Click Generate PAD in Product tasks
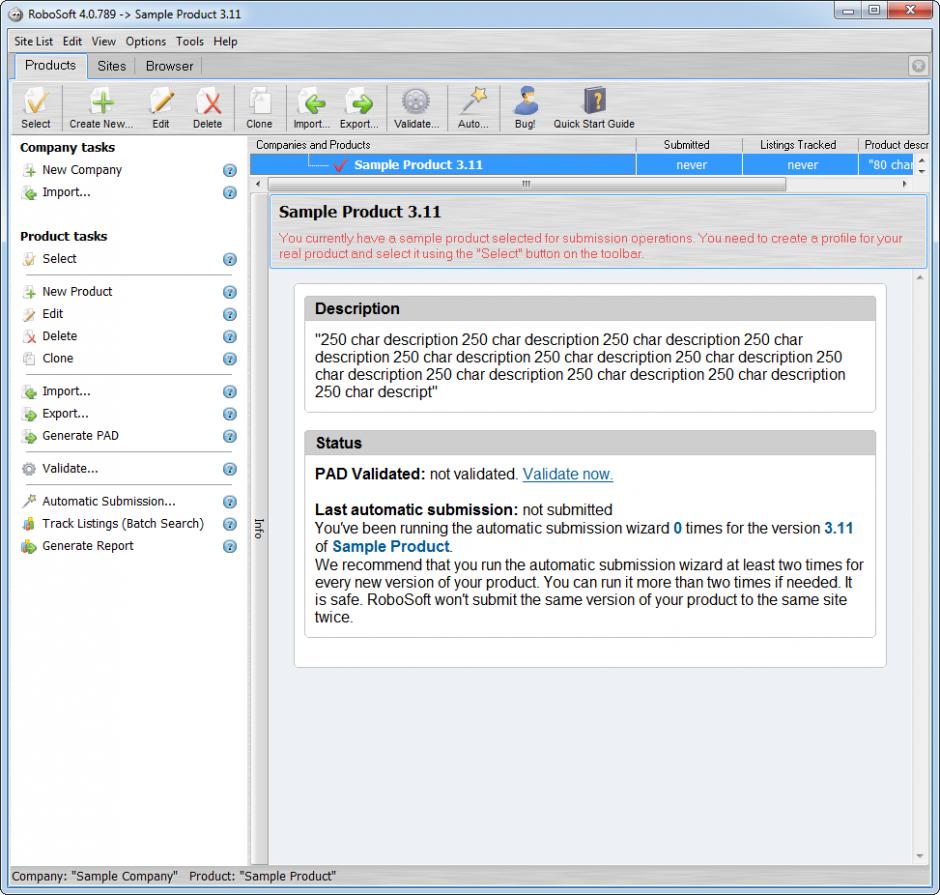This screenshot has width=940, height=895. 80,436
